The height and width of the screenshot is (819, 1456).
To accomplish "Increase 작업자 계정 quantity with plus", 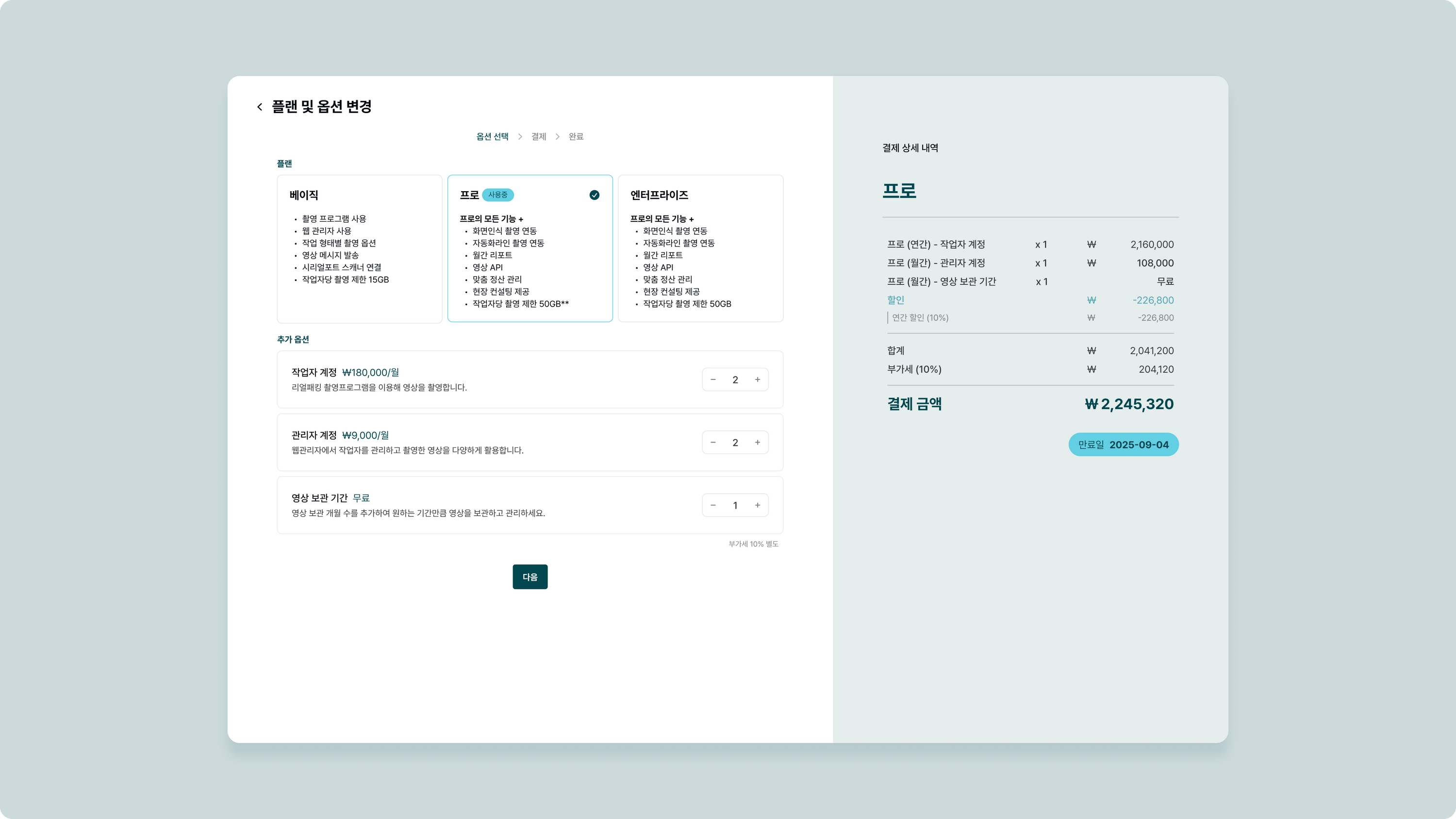I will (758, 380).
